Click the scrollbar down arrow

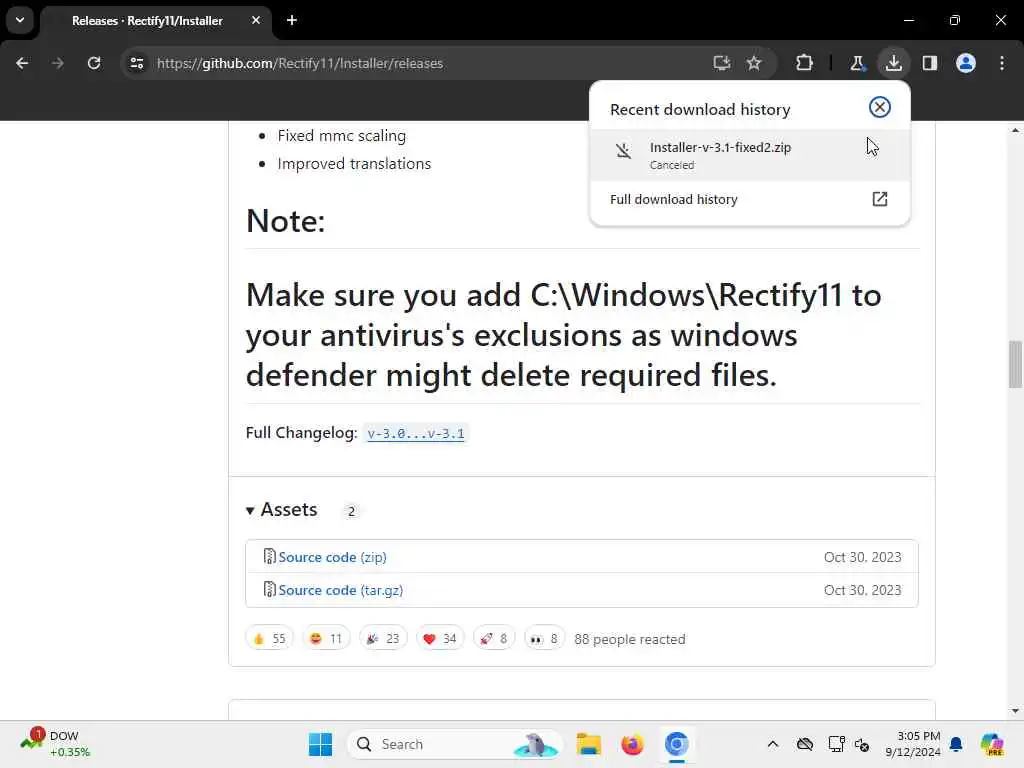click(1015, 711)
